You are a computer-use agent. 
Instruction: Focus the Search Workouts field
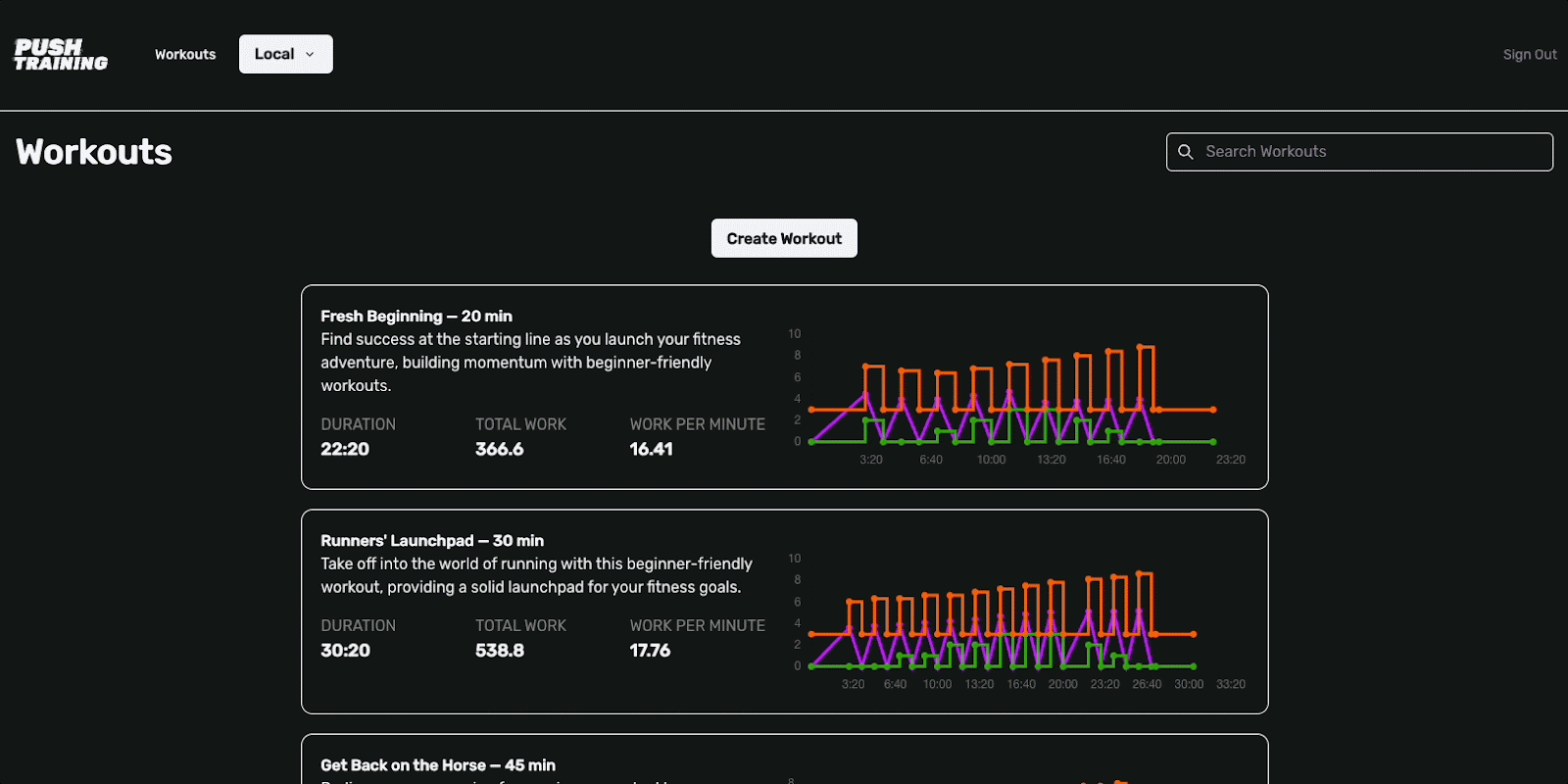[1359, 152]
